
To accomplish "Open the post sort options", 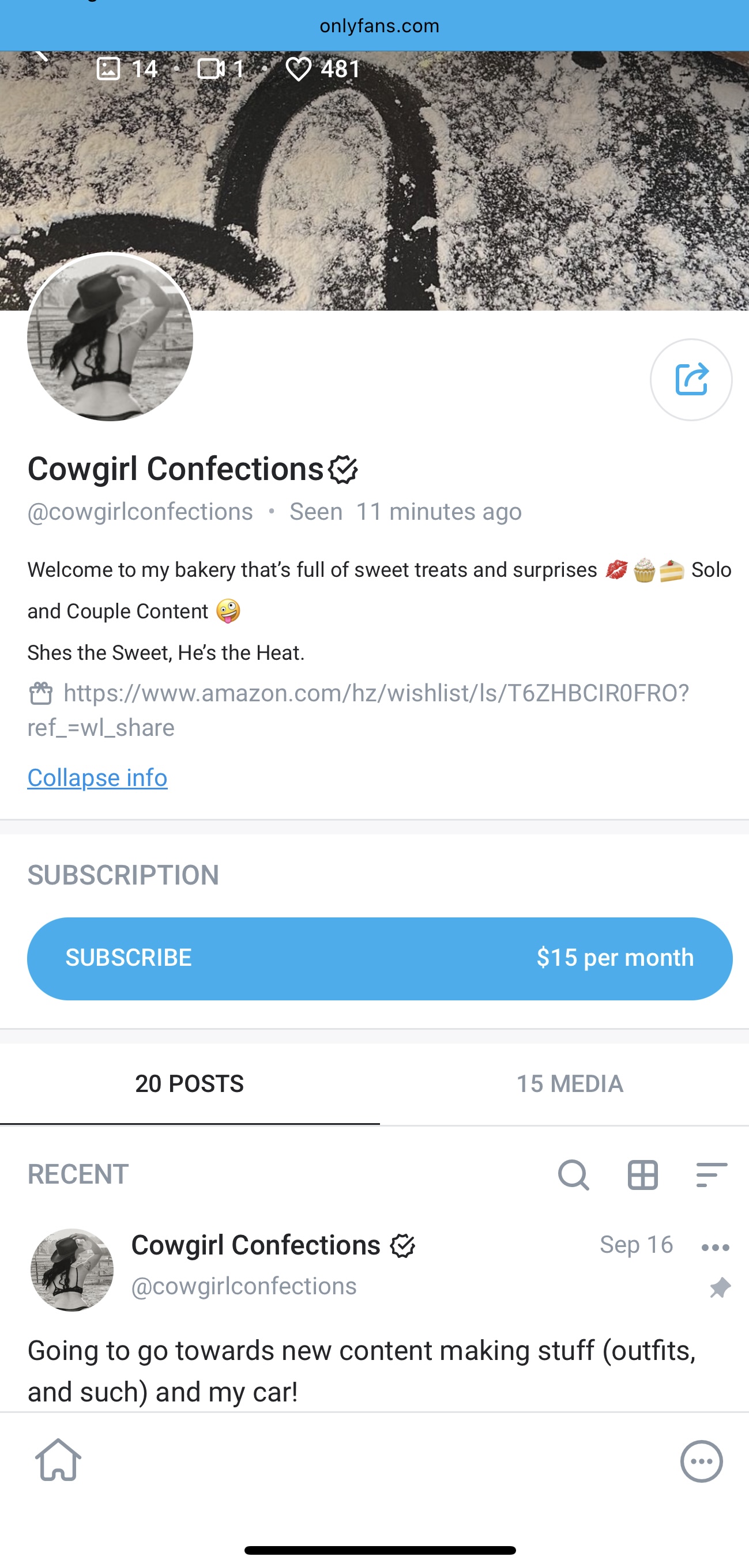I will tap(712, 1174).
